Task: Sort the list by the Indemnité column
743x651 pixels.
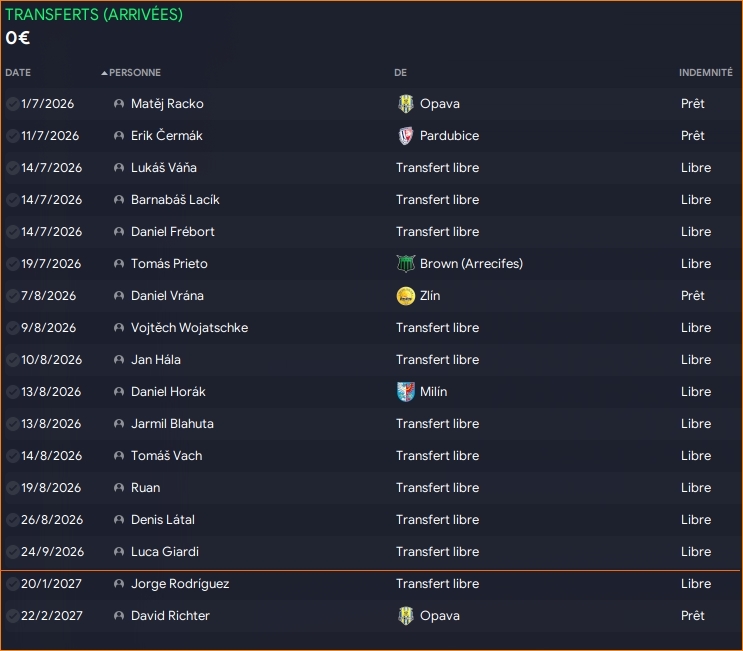Action: pyautogui.click(x=705, y=73)
